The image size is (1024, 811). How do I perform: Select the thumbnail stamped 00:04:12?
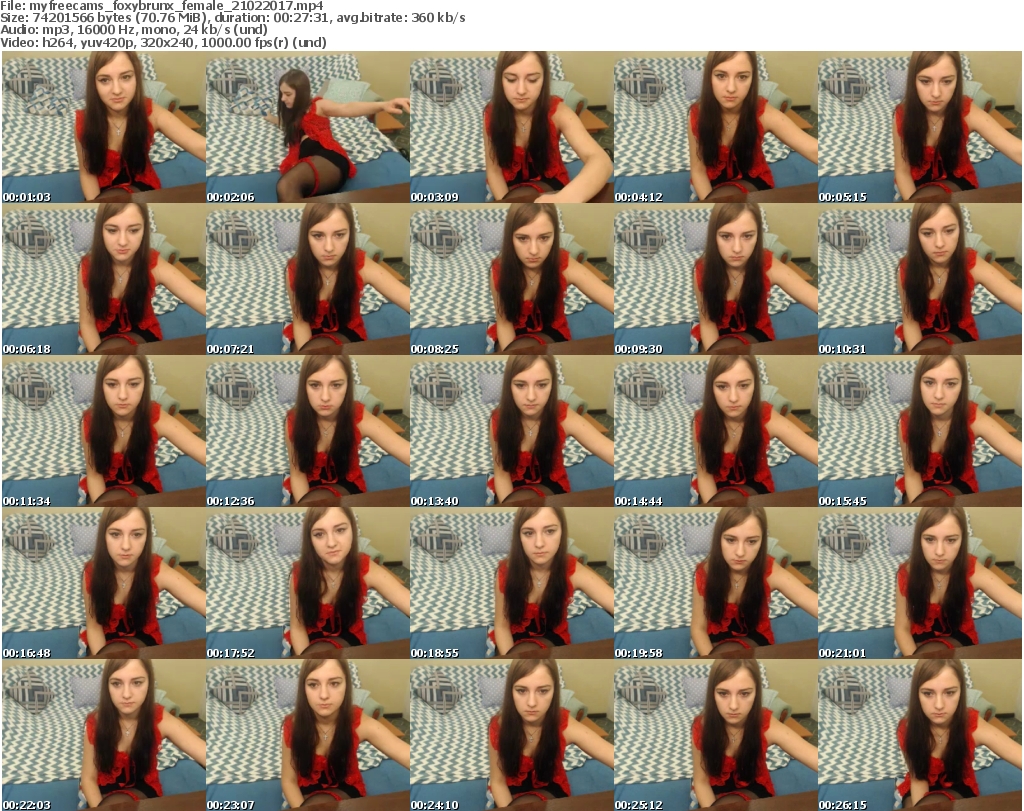coord(716,127)
